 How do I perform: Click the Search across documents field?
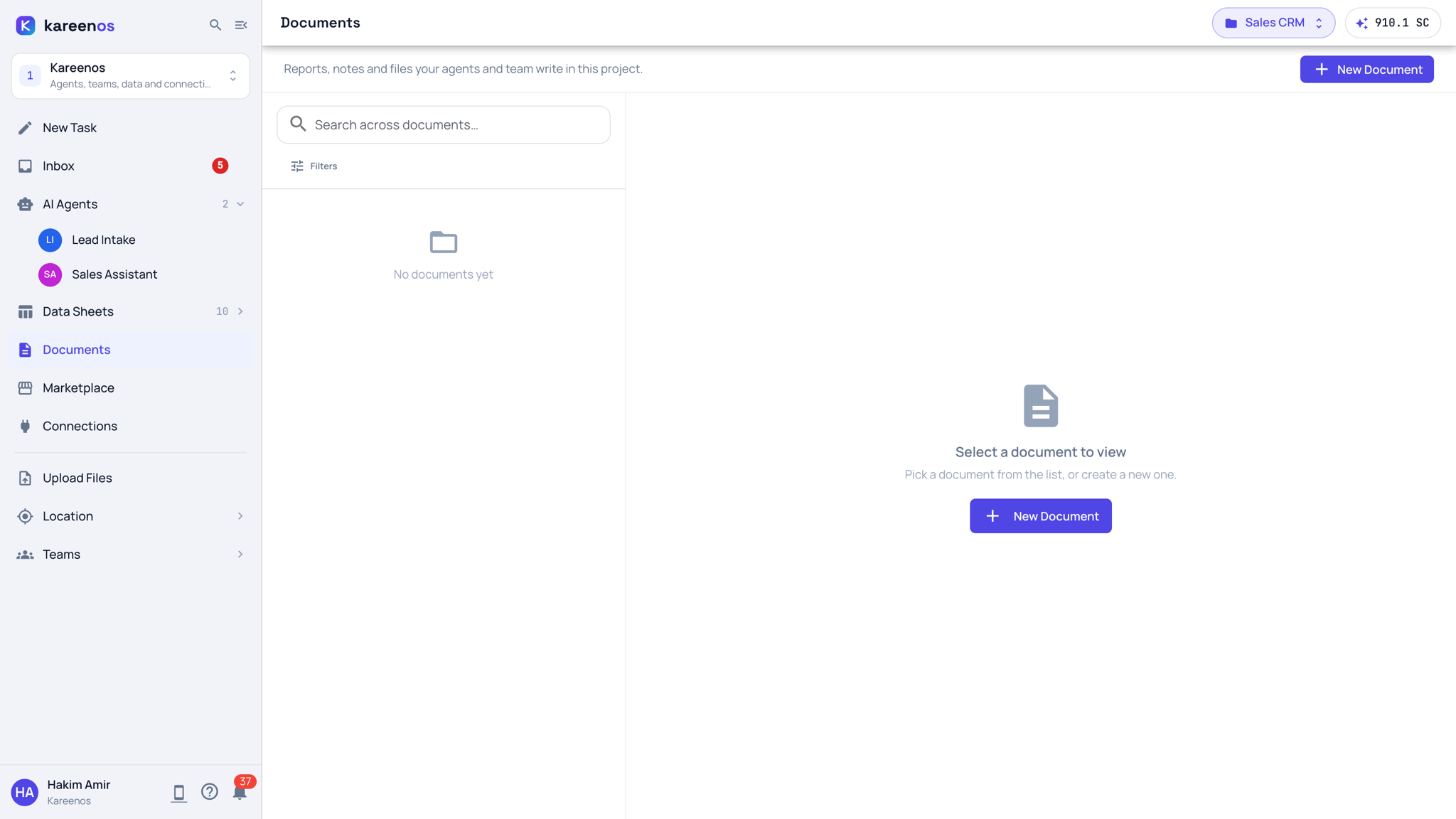[x=444, y=125]
